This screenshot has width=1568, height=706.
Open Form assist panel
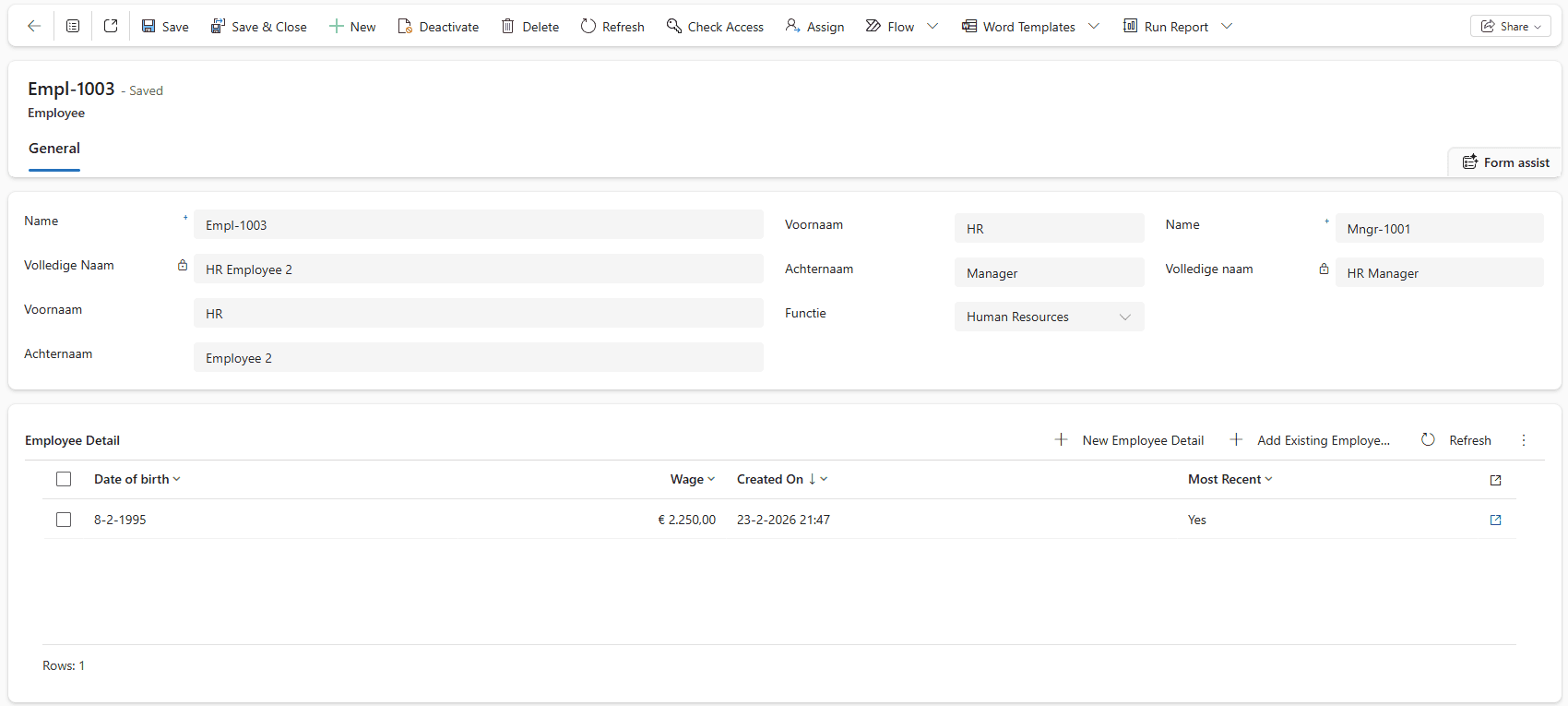[1505, 162]
